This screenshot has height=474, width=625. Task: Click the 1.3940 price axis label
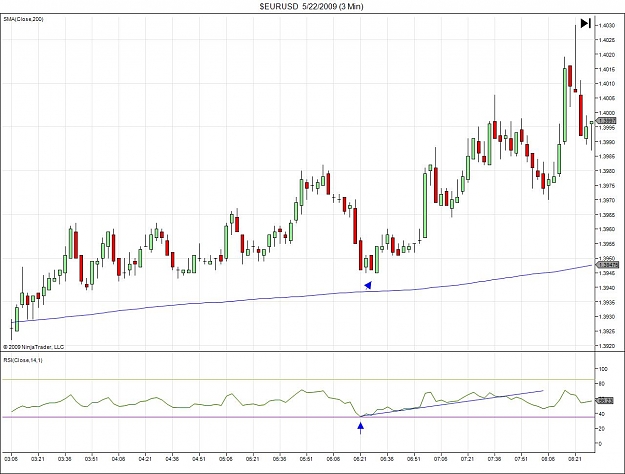(607, 287)
